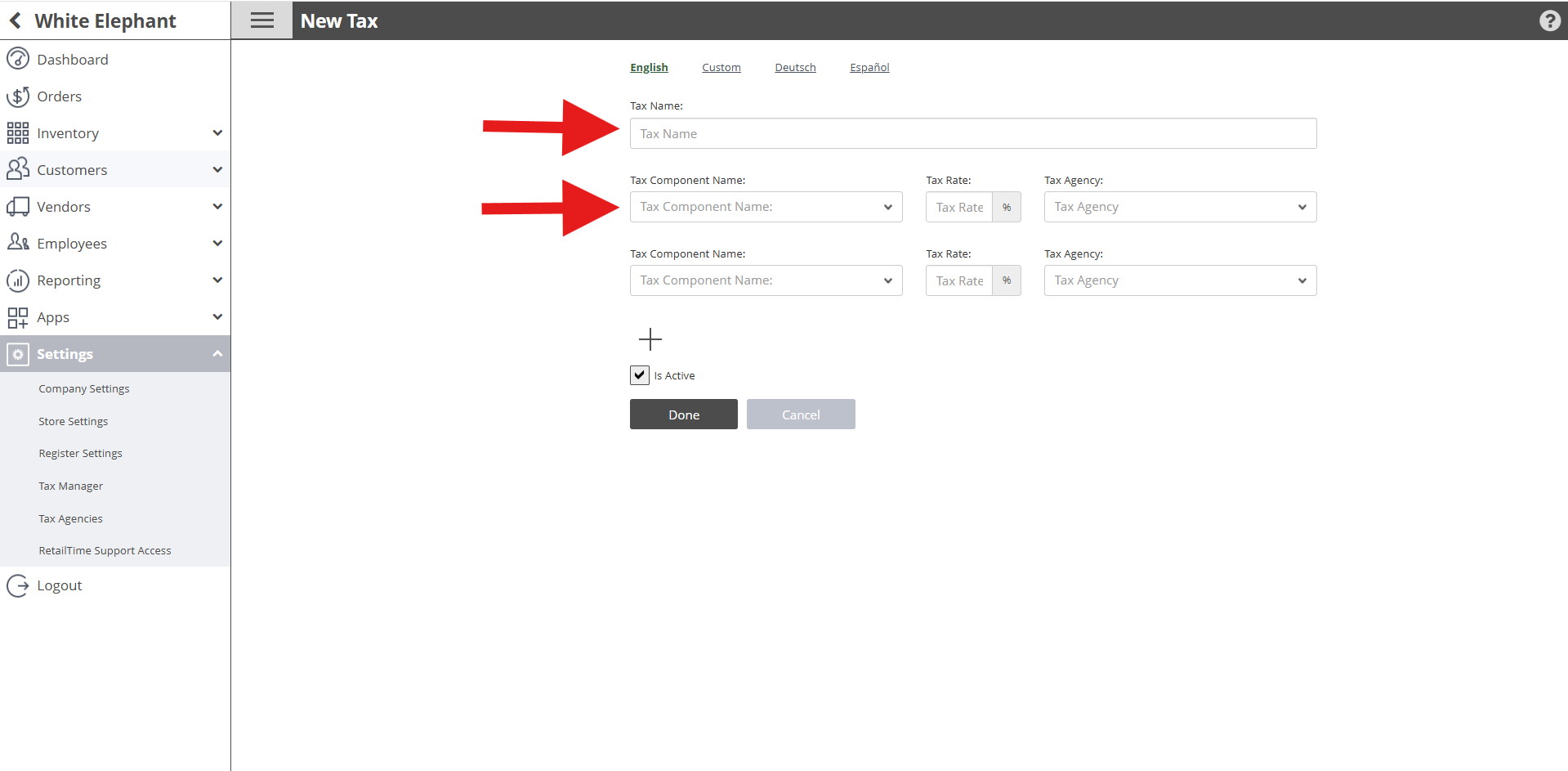Screen dimensions: 1568x771
Task: Click the Done button
Action: coord(684,415)
